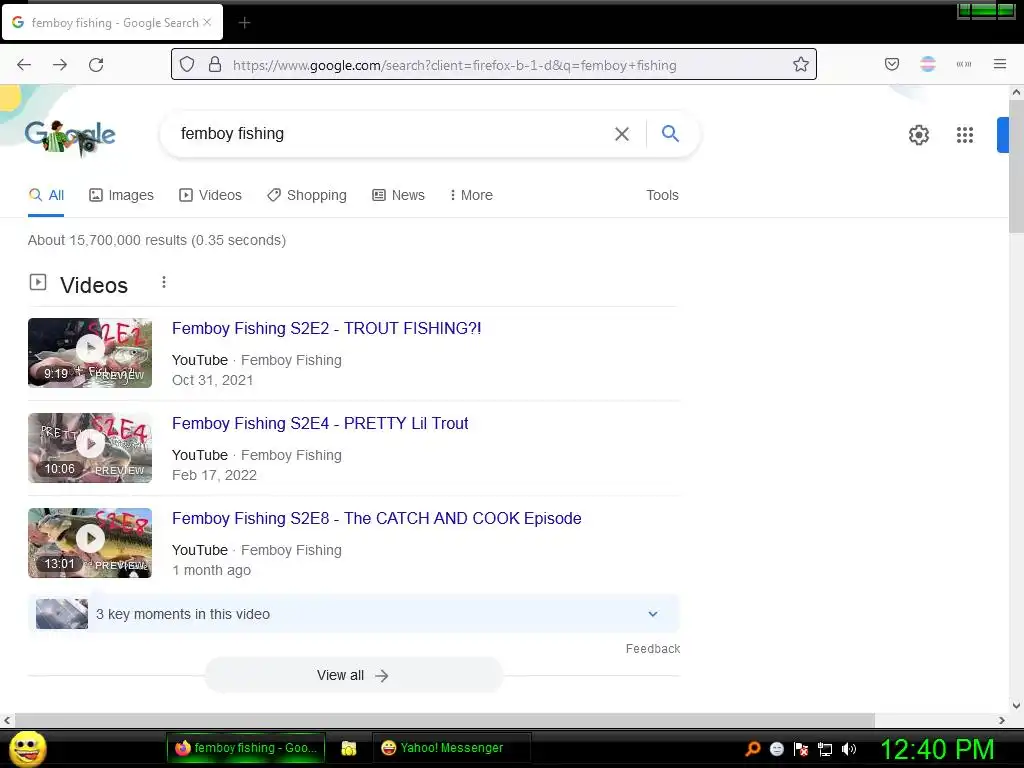Click the blue button at right edge
This screenshot has width=1024, height=768.
click(x=1003, y=135)
